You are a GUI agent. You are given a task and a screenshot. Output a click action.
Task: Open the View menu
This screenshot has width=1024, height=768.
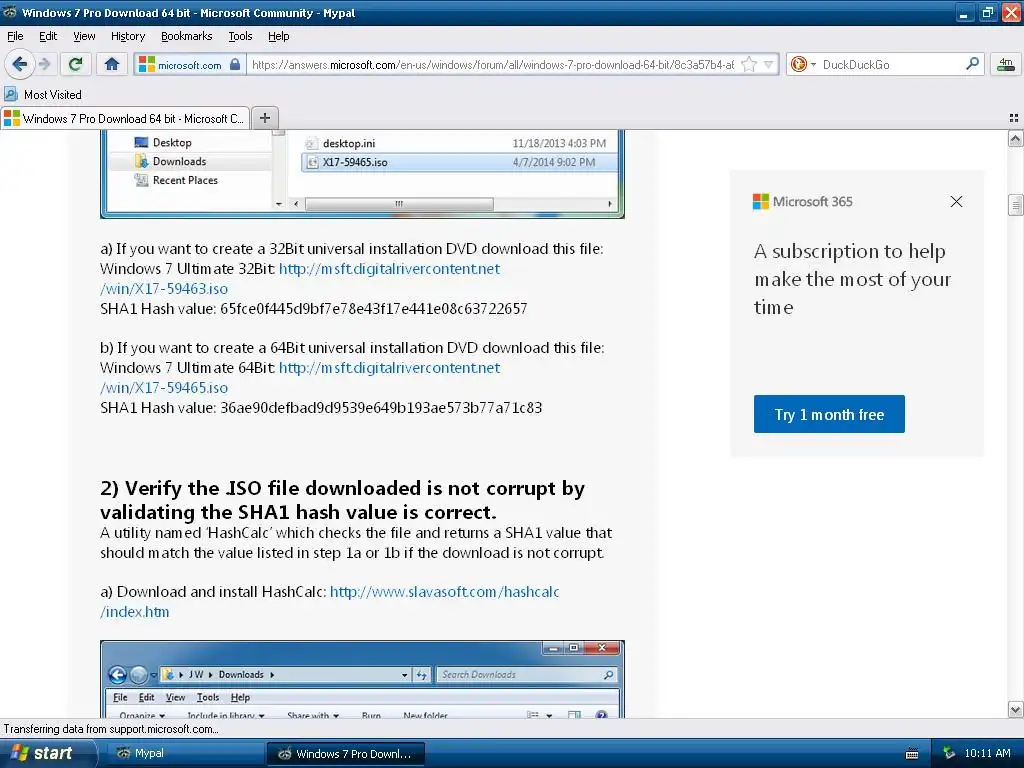(84, 36)
